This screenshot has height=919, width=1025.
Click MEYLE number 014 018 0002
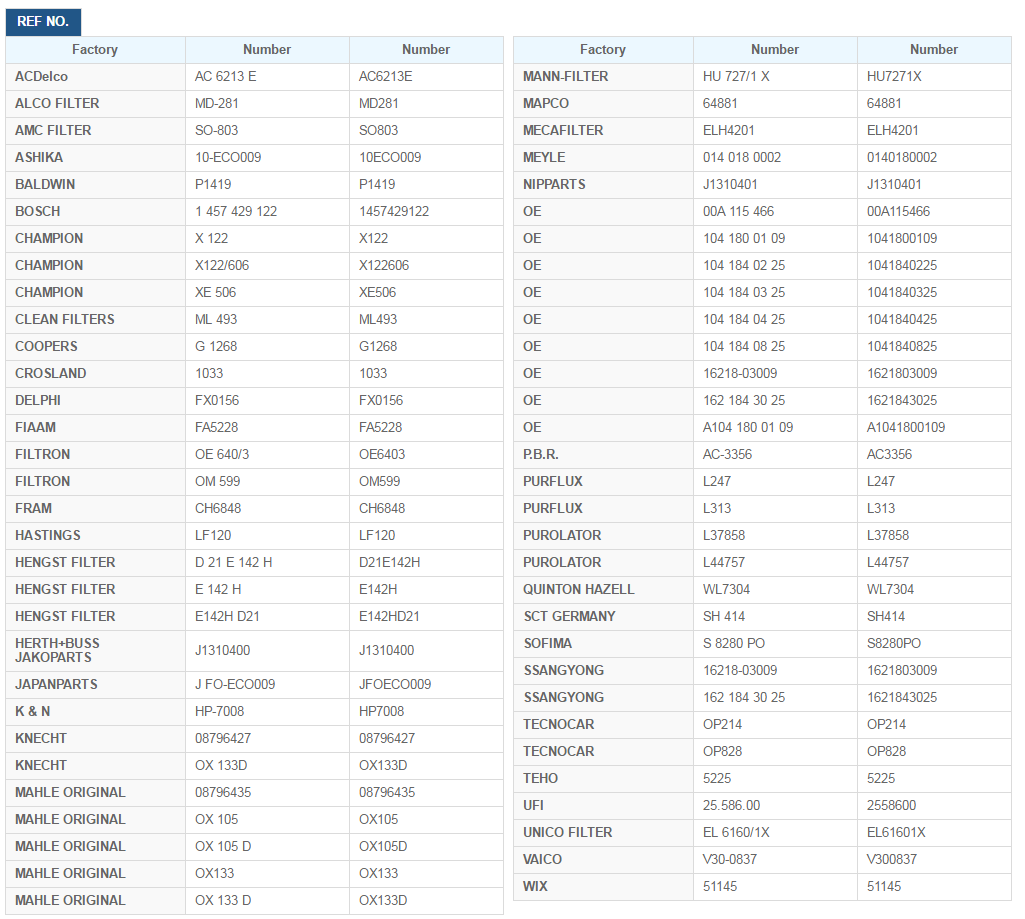click(742, 158)
